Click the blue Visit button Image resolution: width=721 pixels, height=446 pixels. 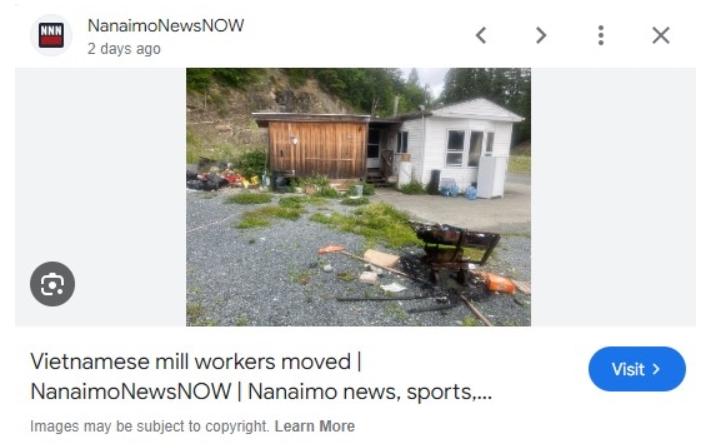(637, 369)
